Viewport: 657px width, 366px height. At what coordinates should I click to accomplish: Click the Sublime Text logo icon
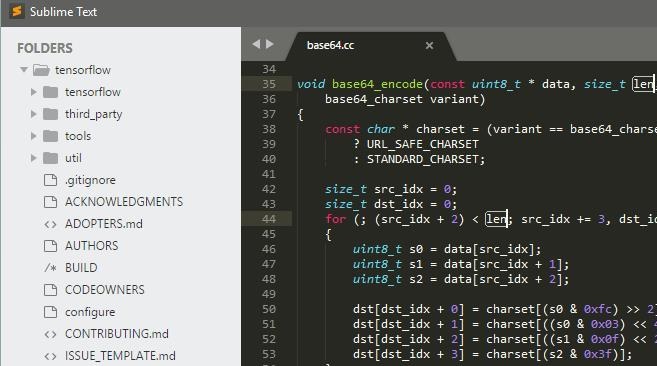point(17,11)
